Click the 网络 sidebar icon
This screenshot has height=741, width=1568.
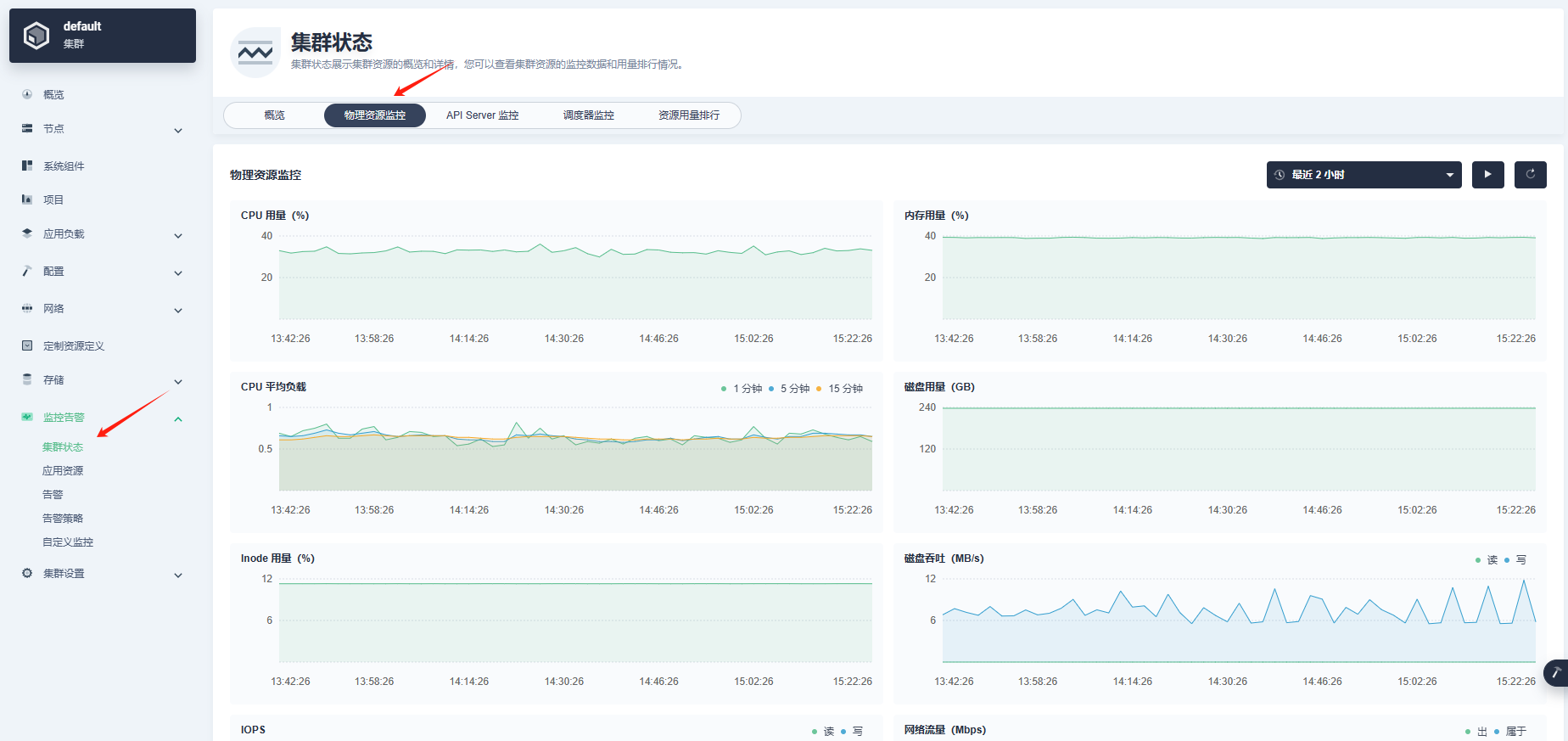27,308
